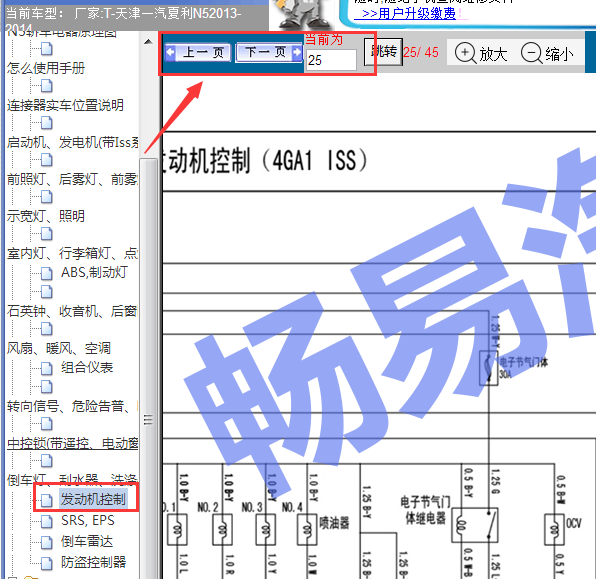Click page icon beside 发动机控制

point(47,500)
